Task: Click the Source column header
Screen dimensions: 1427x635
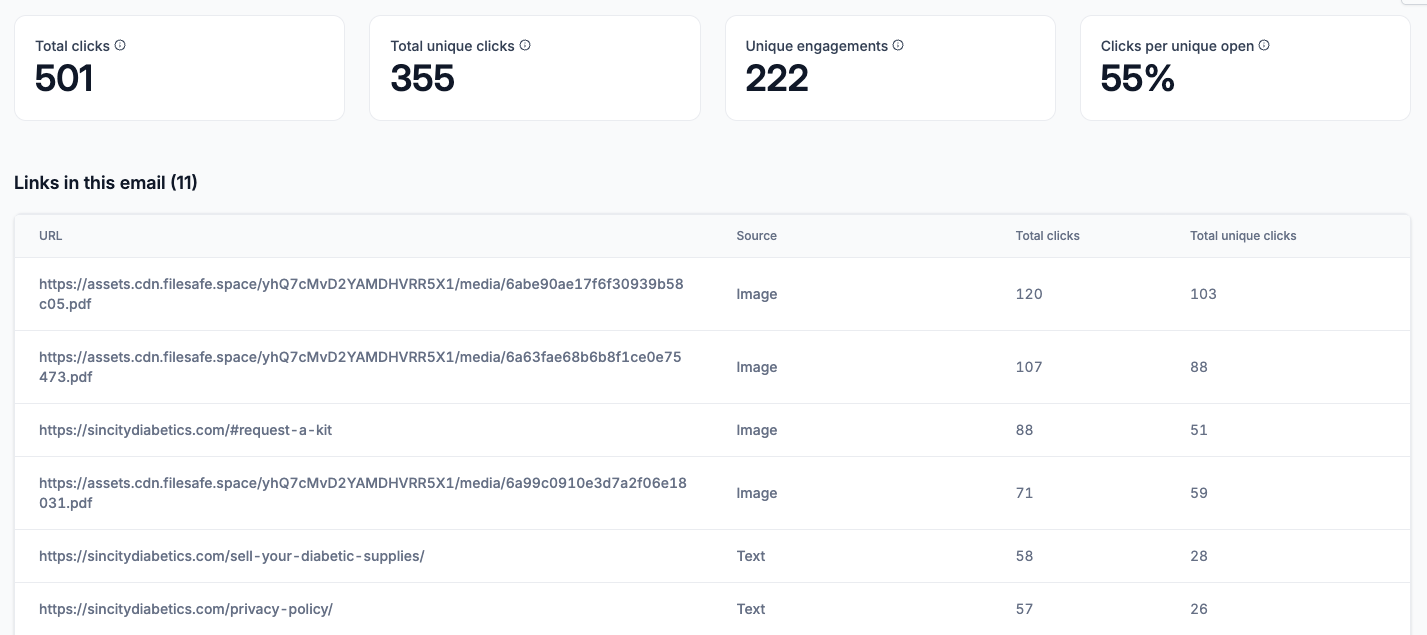Action: pos(757,236)
